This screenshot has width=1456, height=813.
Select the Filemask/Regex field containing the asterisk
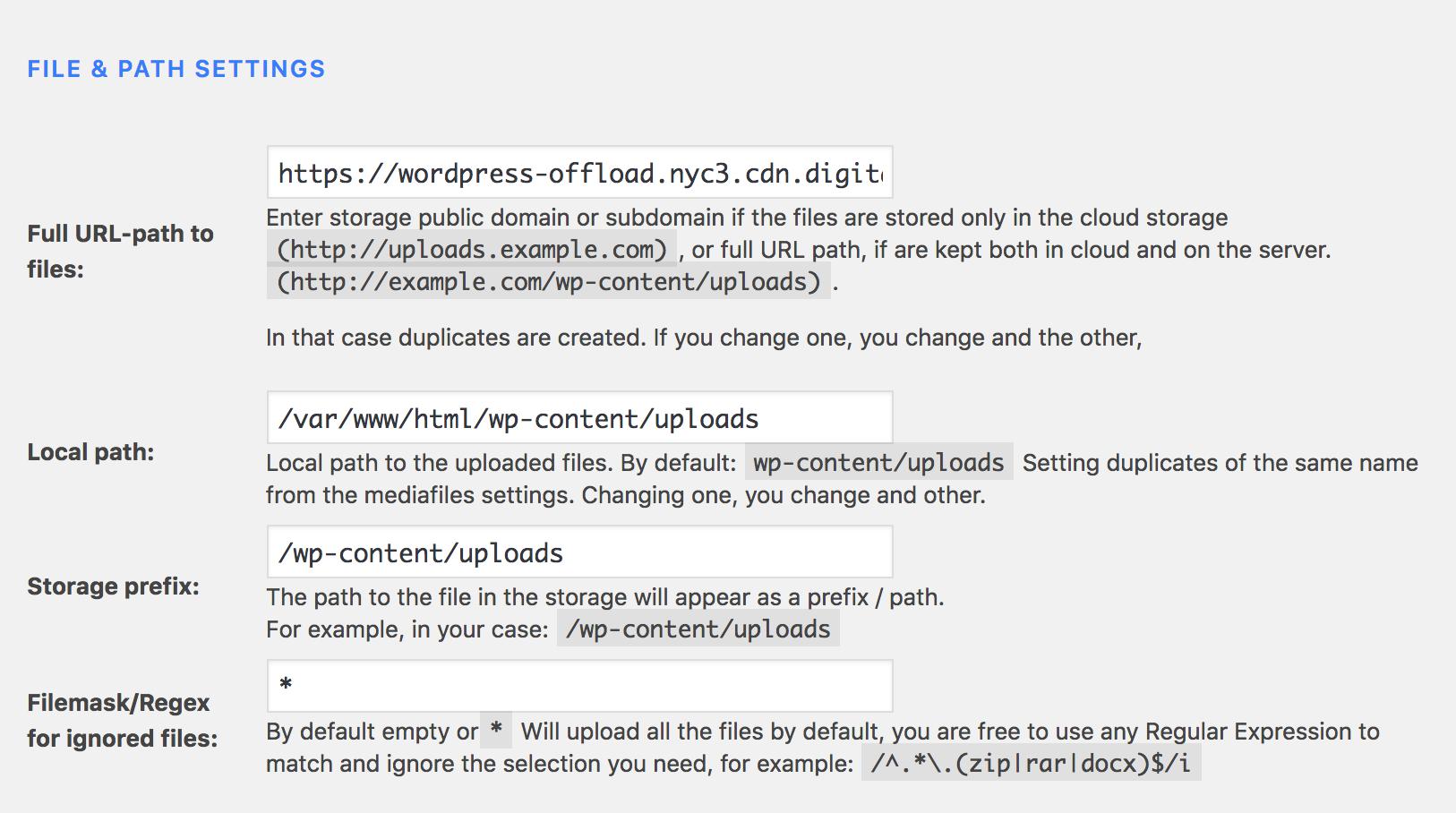[x=579, y=687]
